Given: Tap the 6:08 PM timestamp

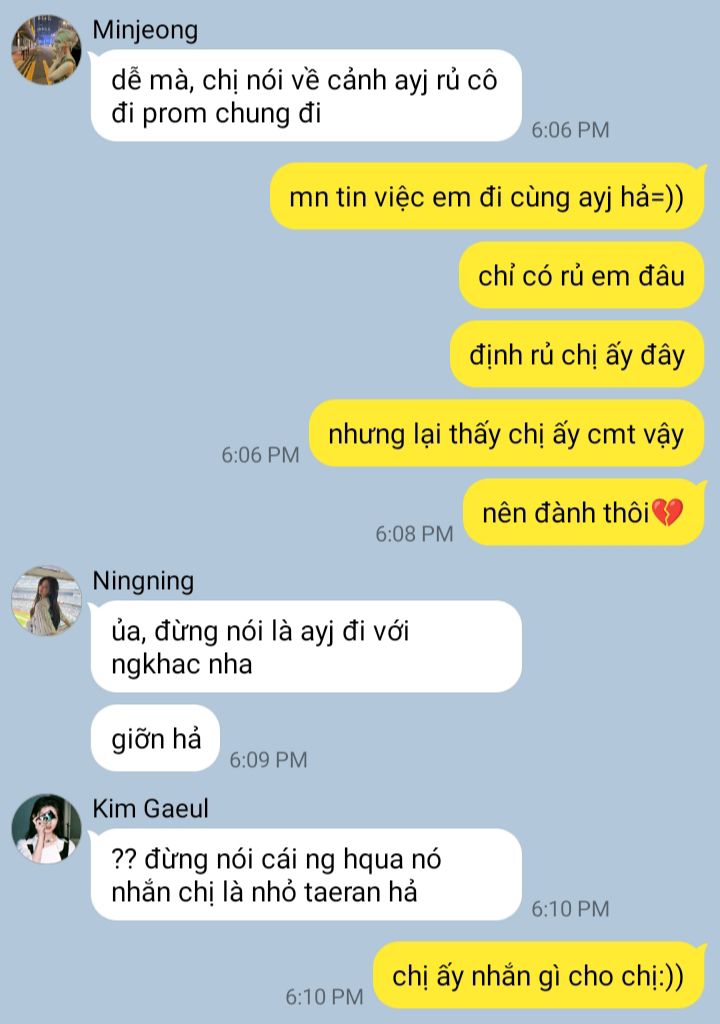Looking at the screenshot, I should pyautogui.click(x=414, y=534).
